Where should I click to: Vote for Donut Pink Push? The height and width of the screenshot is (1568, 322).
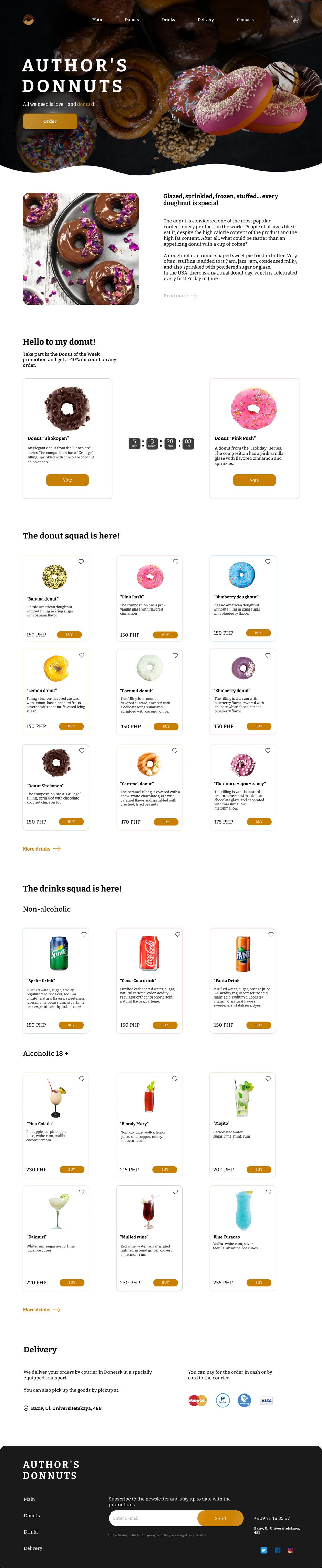(x=254, y=480)
